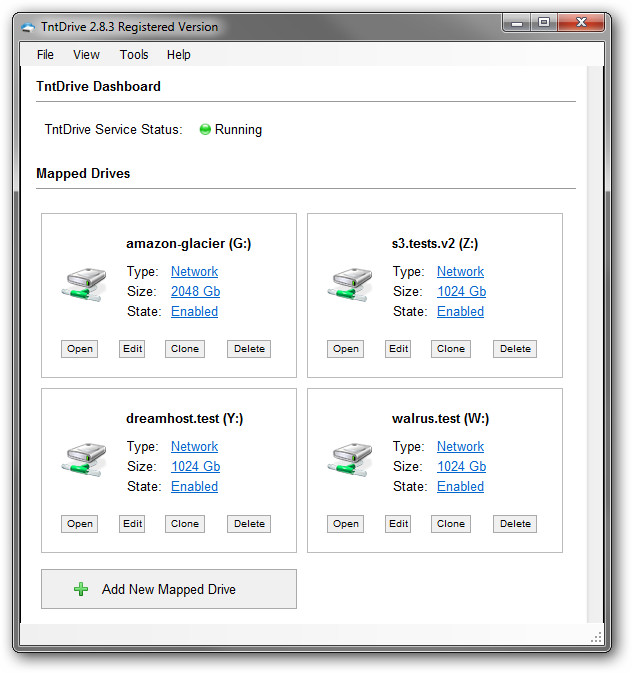Open the View menu

click(x=86, y=55)
